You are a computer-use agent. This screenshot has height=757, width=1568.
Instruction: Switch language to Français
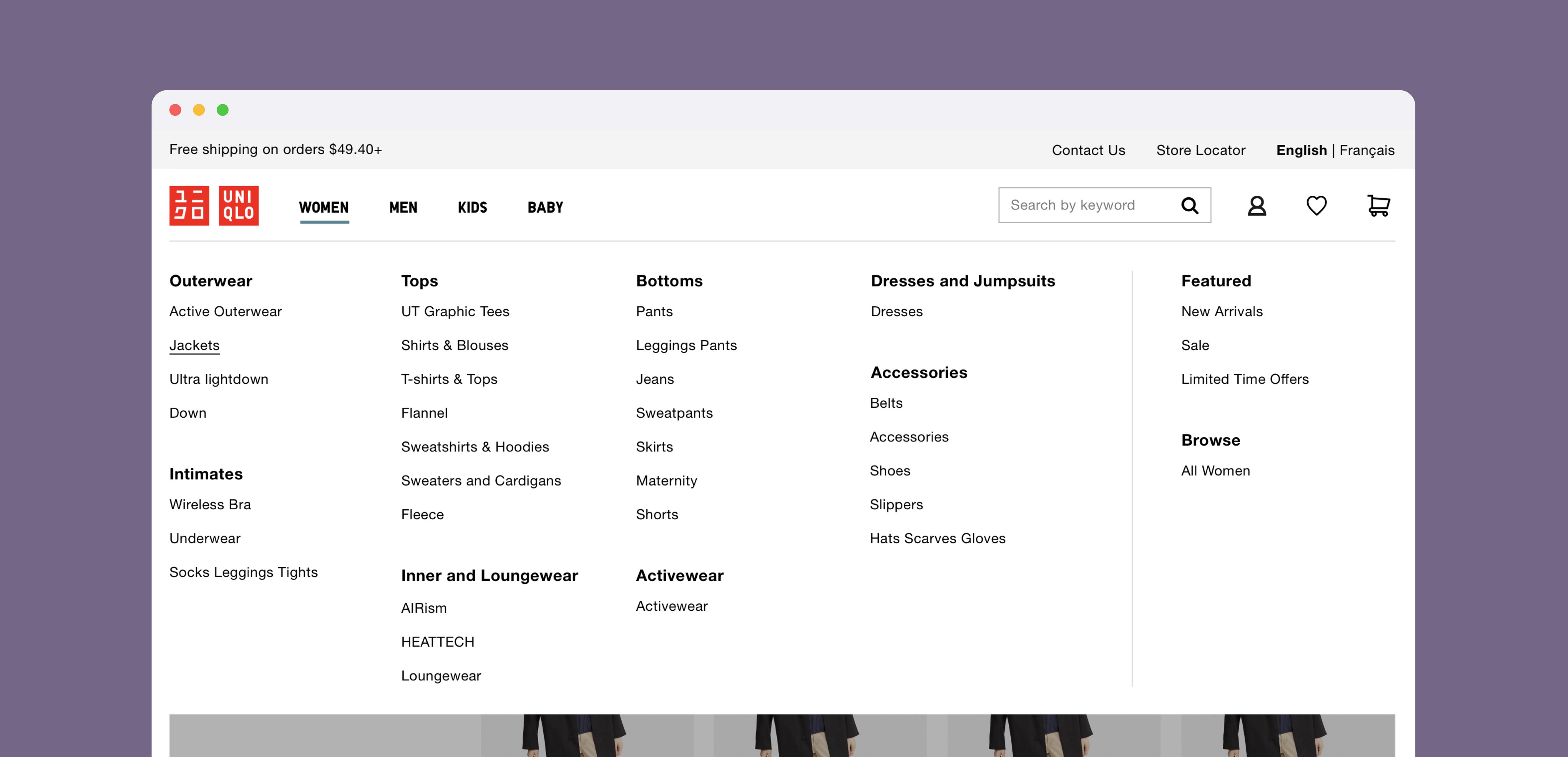(1367, 150)
